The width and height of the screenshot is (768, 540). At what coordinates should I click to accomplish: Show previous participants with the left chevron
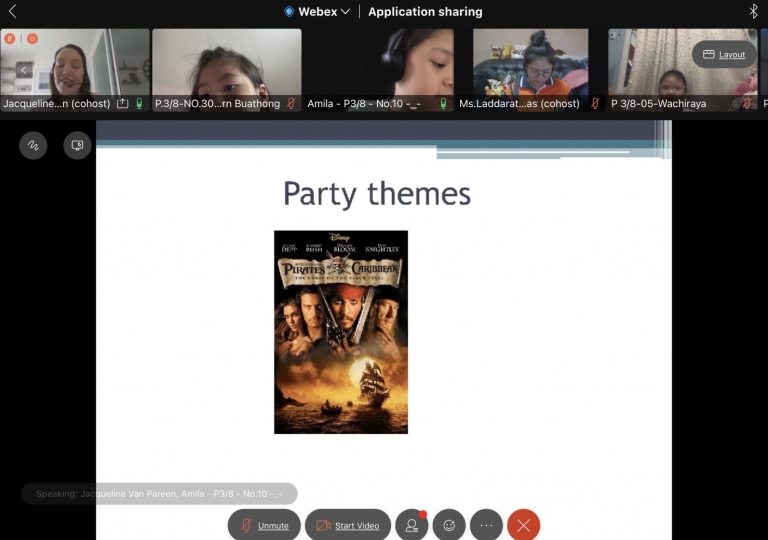(x=24, y=70)
